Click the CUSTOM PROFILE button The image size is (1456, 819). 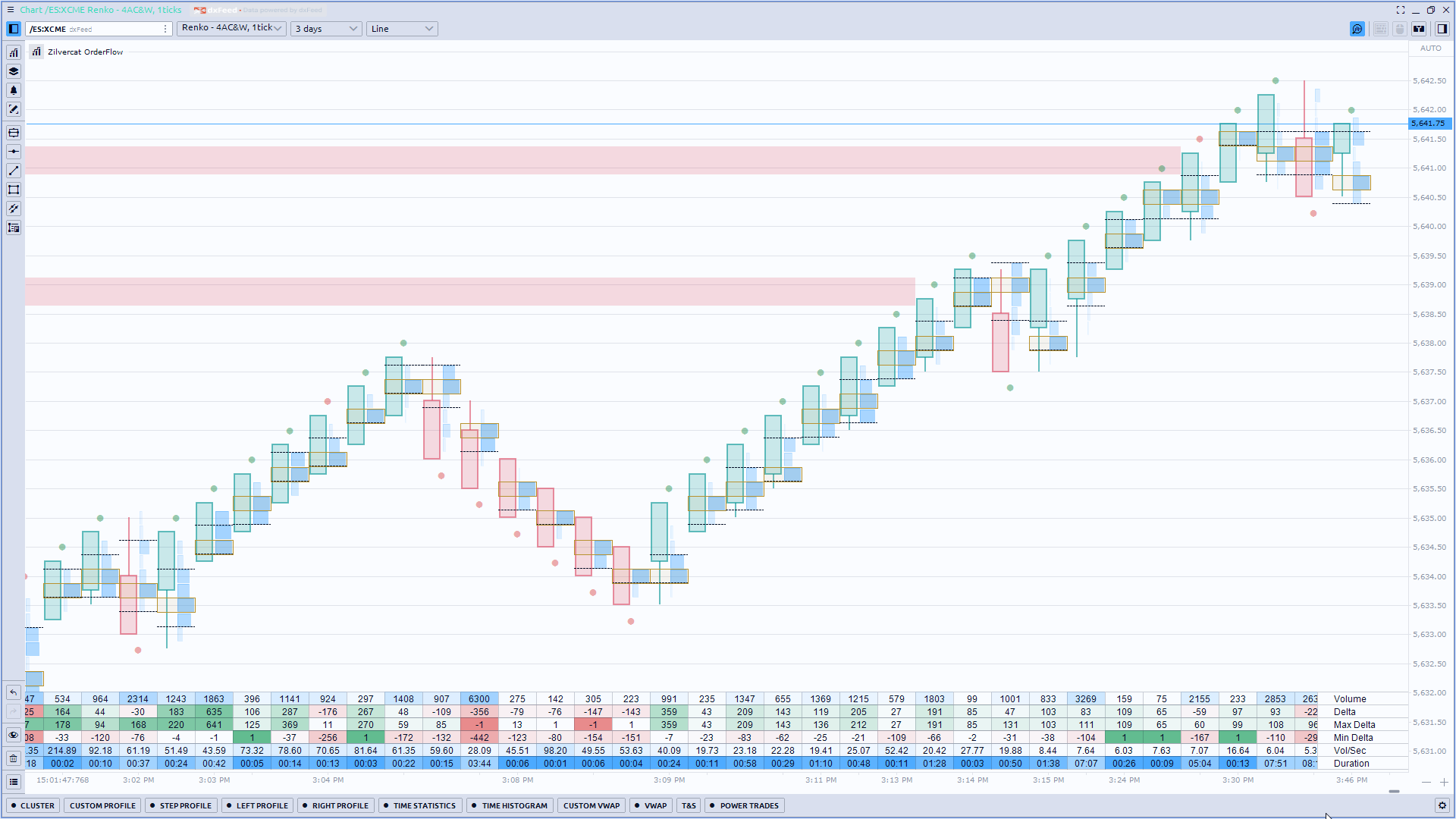tap(102, 805)
